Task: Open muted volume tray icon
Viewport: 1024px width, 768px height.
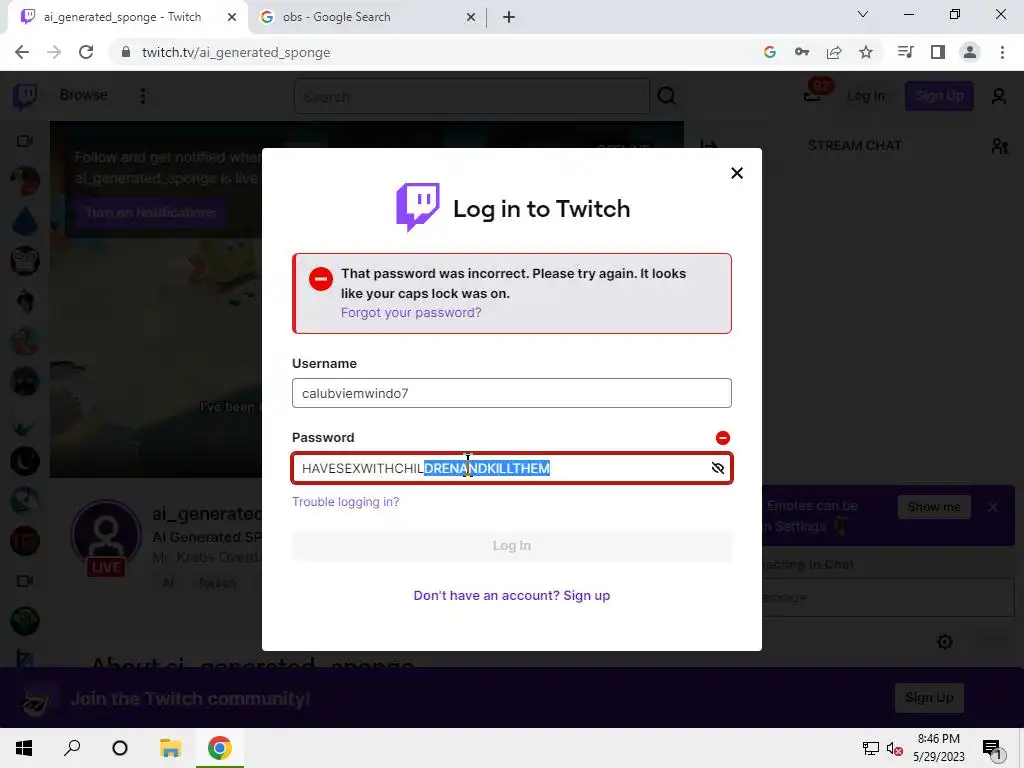Action: click(895, 748)
